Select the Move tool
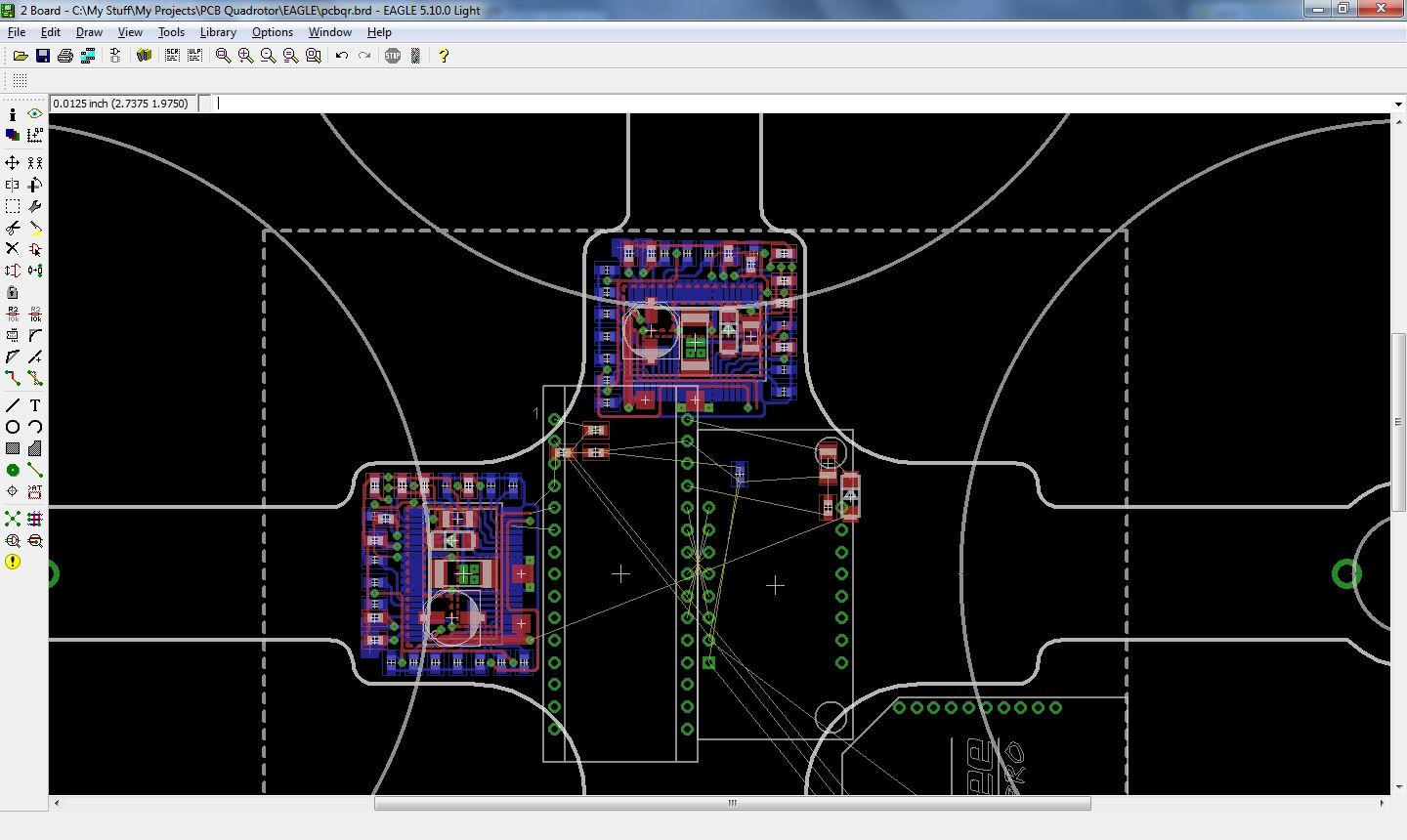The image size is (1407, 840). tap(13, 162)
